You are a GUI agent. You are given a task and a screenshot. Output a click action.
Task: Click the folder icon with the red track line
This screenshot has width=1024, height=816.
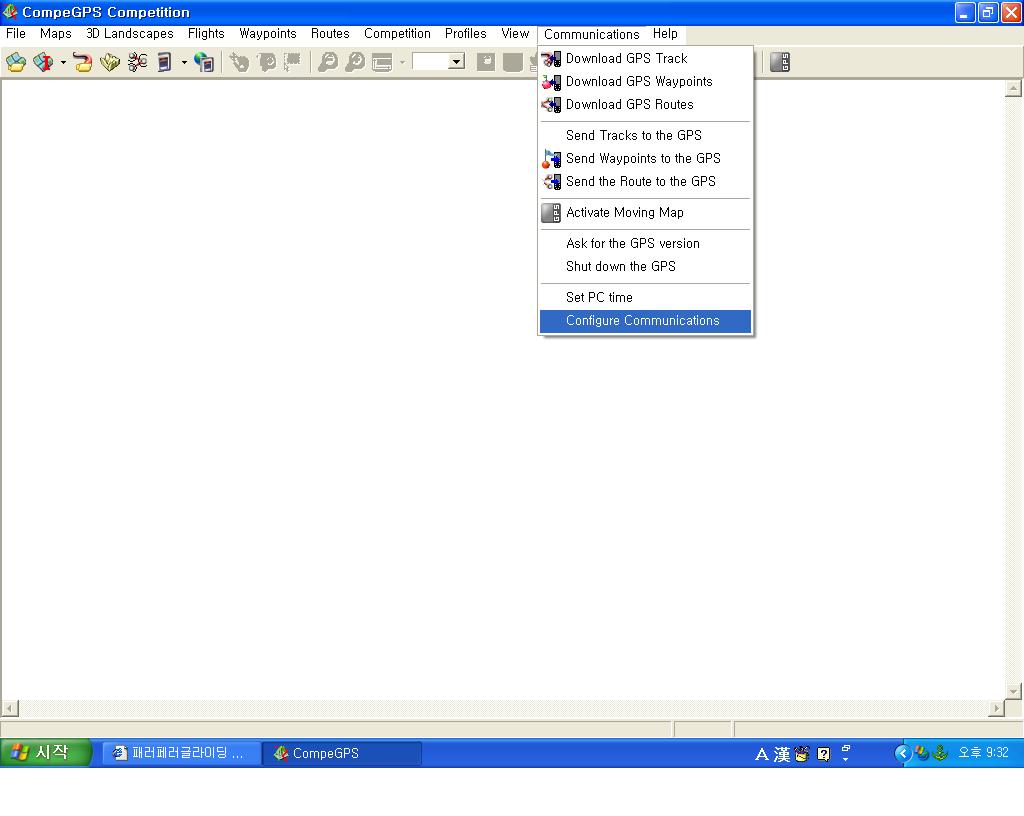(82, 63)
